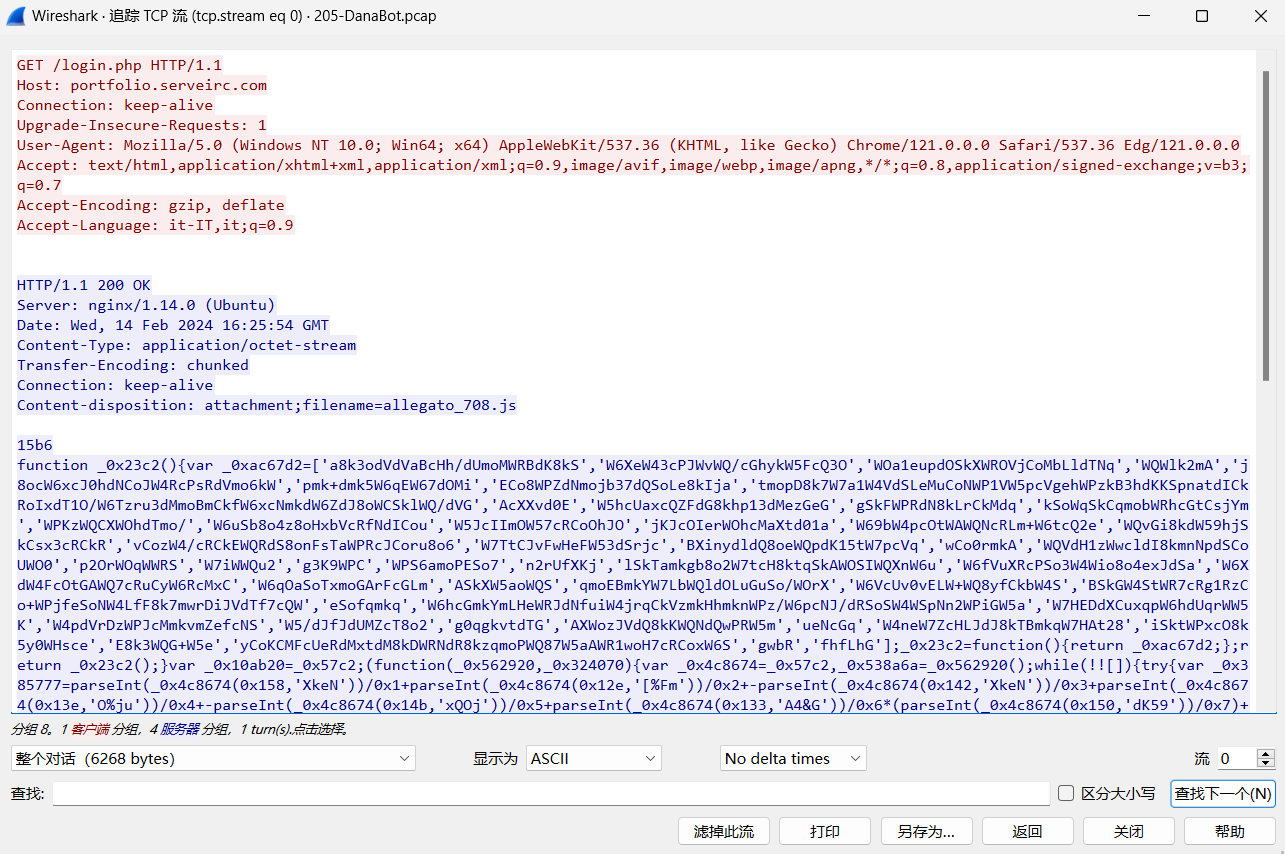This screenshot has width=1285, height=854.
Task: Click the Server: nginx/1.14.0 (Ubuntu) line
Action: (146, 305)
